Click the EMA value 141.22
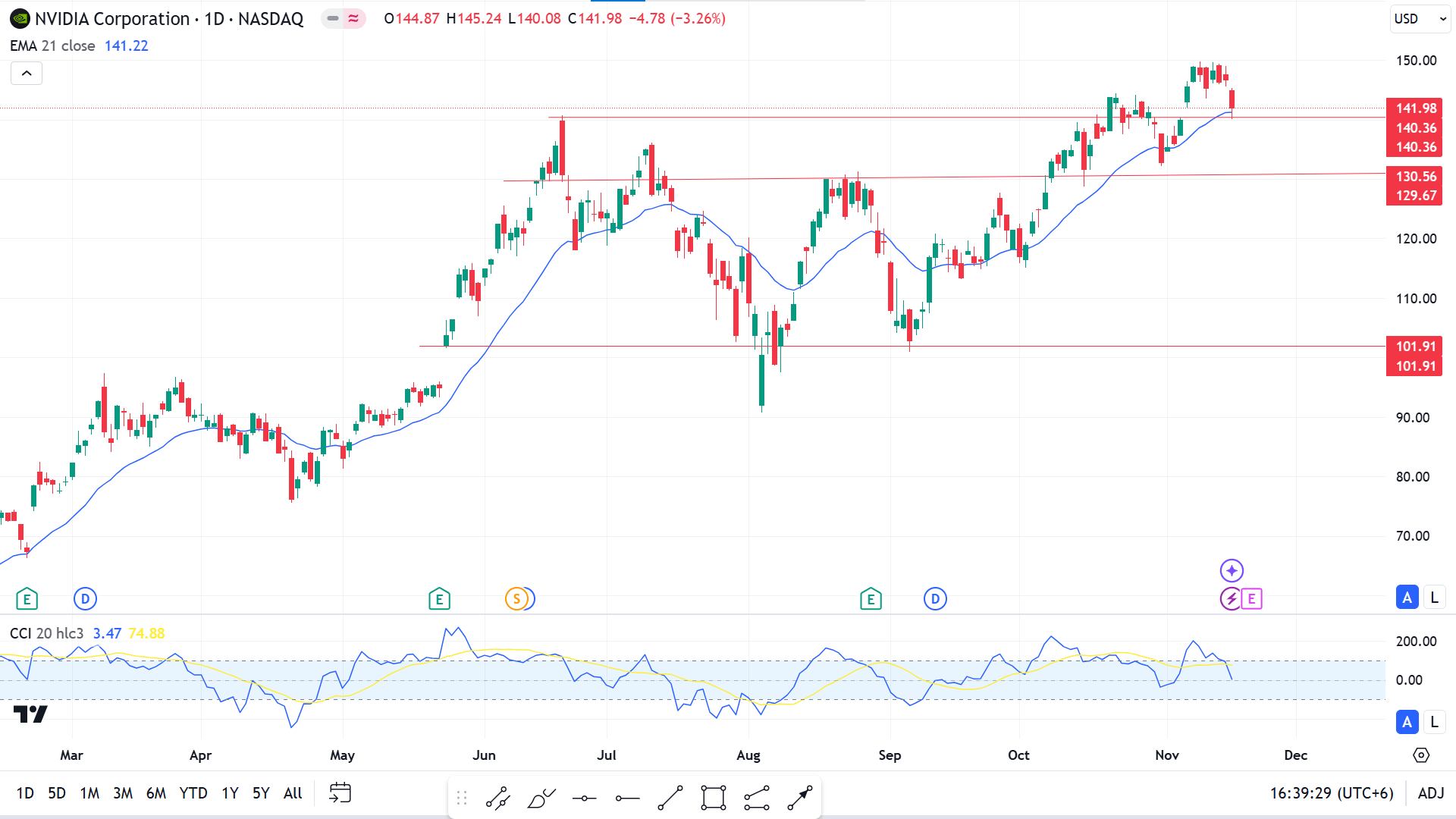1456x819 pixels. pos(127,45)
